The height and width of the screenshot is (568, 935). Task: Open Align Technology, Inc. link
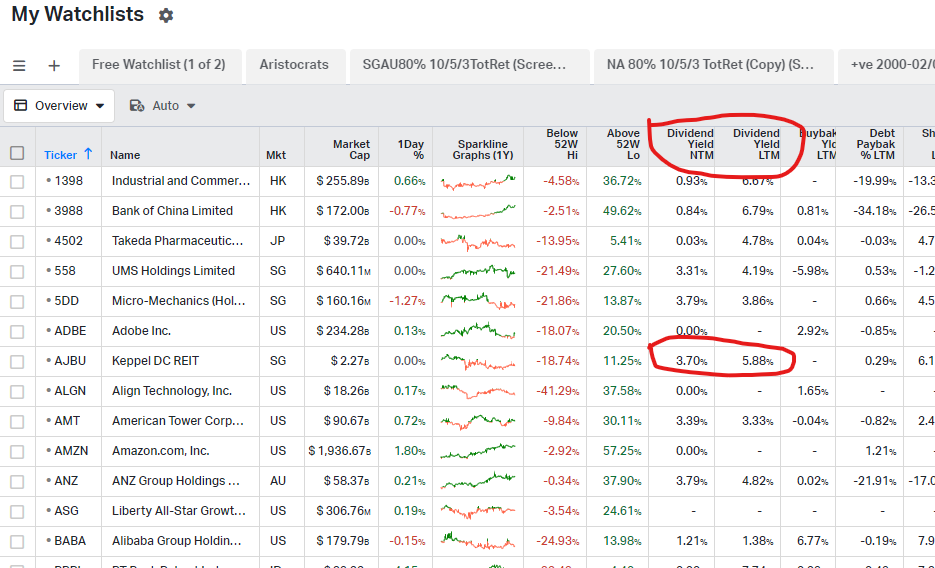pos(172,390)
